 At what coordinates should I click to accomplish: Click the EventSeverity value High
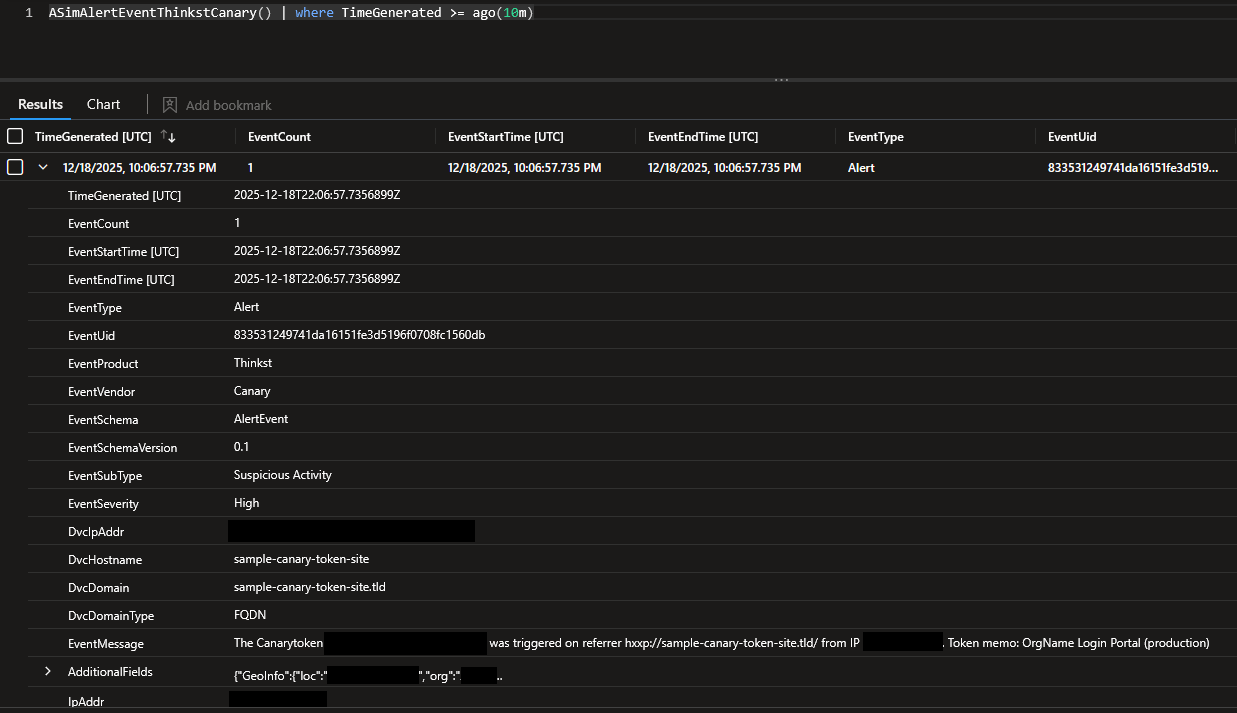pos(246,503)
